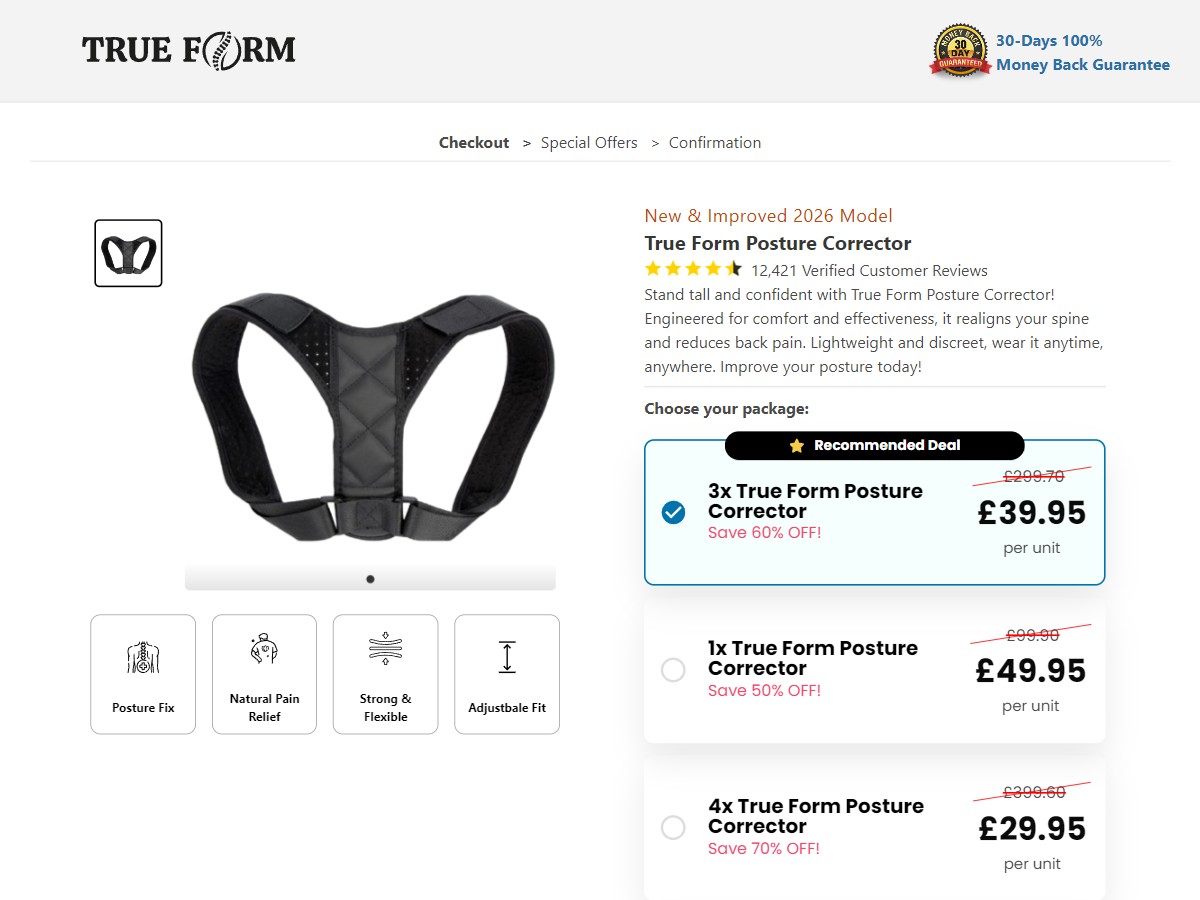Select the 1x Posture Corrector package
Screen dimensions: 1200x900
[674, 670]
